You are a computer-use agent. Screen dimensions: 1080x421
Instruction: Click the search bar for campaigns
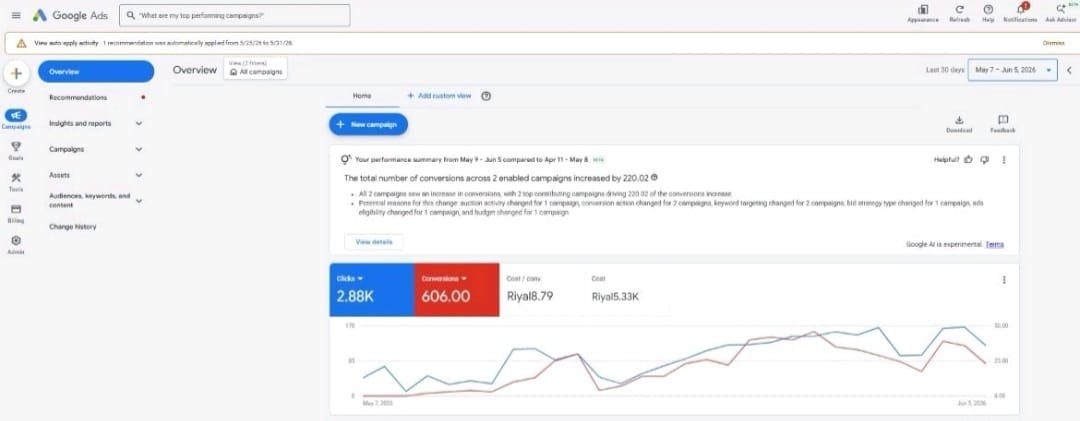pos(234,15)
